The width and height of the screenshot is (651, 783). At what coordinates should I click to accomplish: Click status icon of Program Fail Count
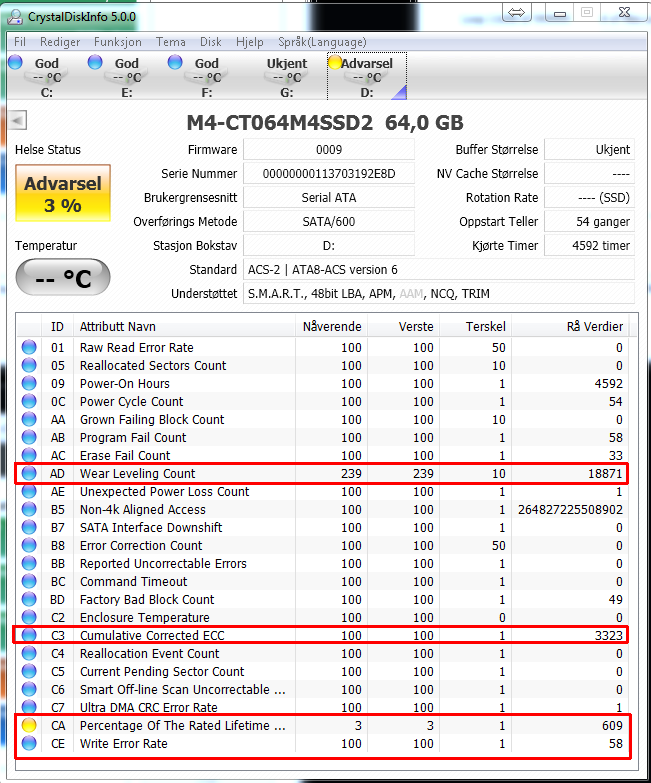[29, 437]
